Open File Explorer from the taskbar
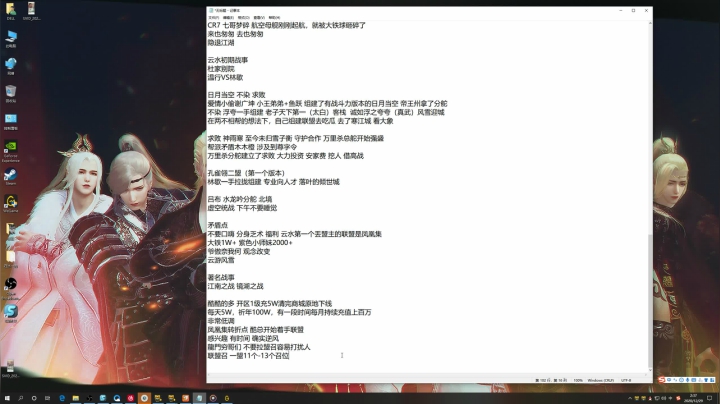720x404 pixels. [76, 398]
